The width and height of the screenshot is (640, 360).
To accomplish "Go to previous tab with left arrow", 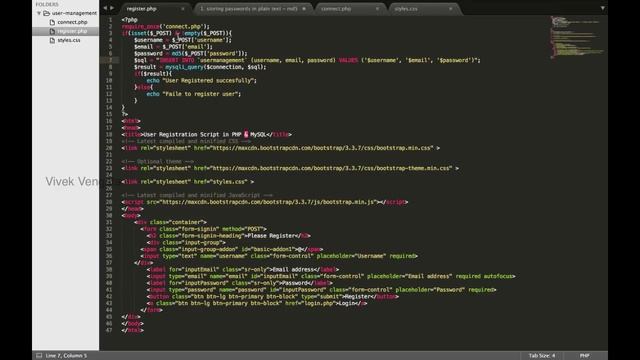I will click(105, 8).
